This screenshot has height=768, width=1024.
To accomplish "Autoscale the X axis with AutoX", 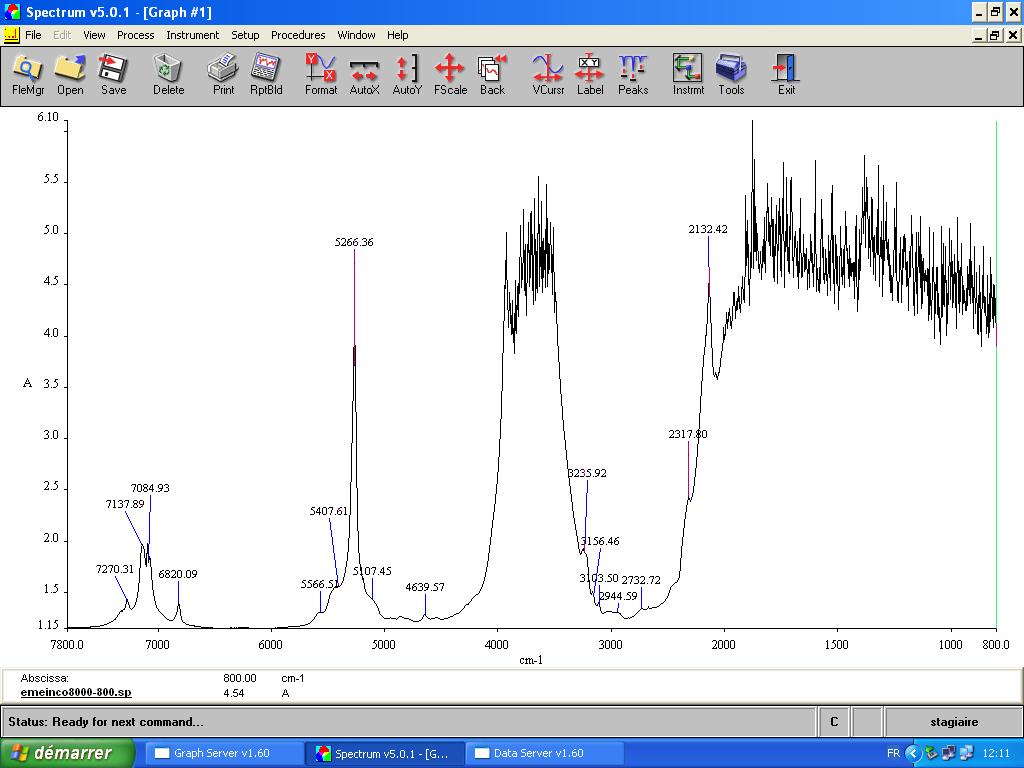I will 364,75.
